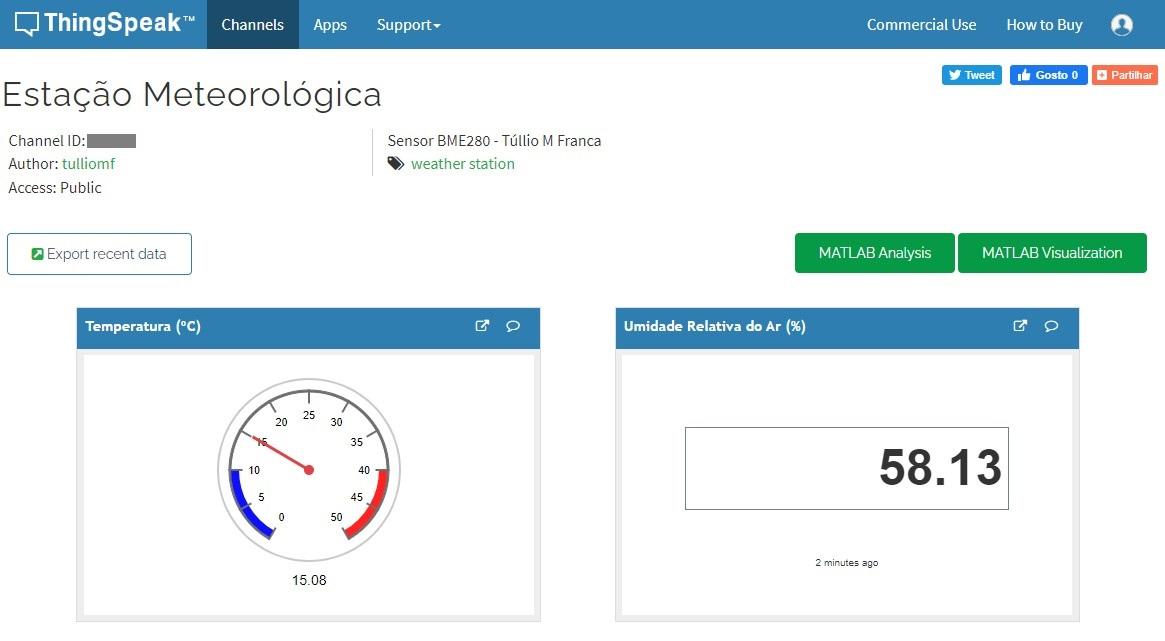The image size is (1165, 641).
Task: Click the Partilhar share button
Action: pos(1125,75)
